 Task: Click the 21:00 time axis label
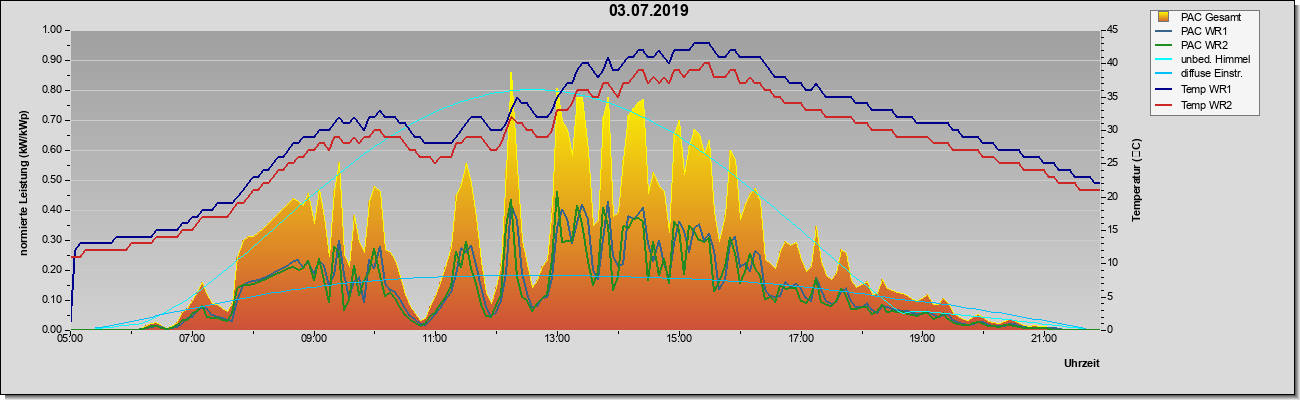[1043, 340]
